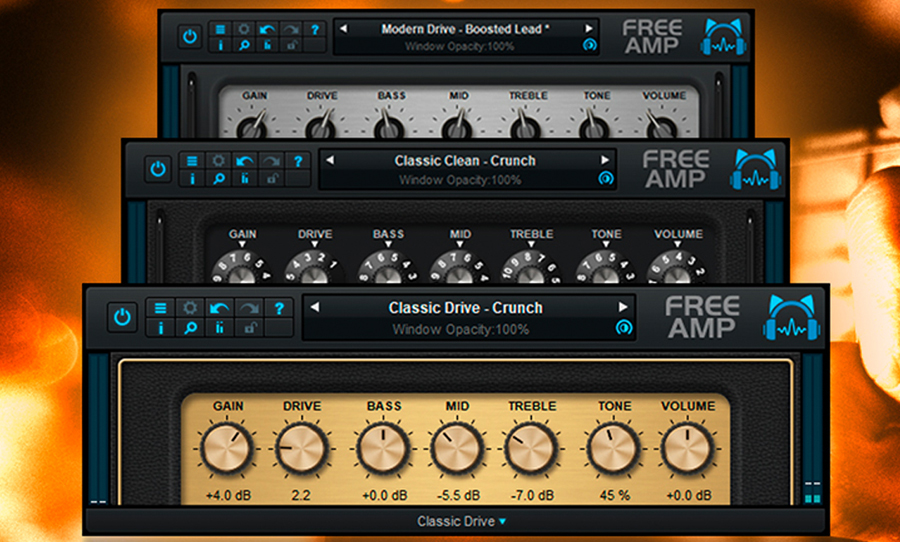The height and width of the screenshot is (542, 900).
Task: Toggle power bypass on Classic Clean plugin
Action: [157, 169]
